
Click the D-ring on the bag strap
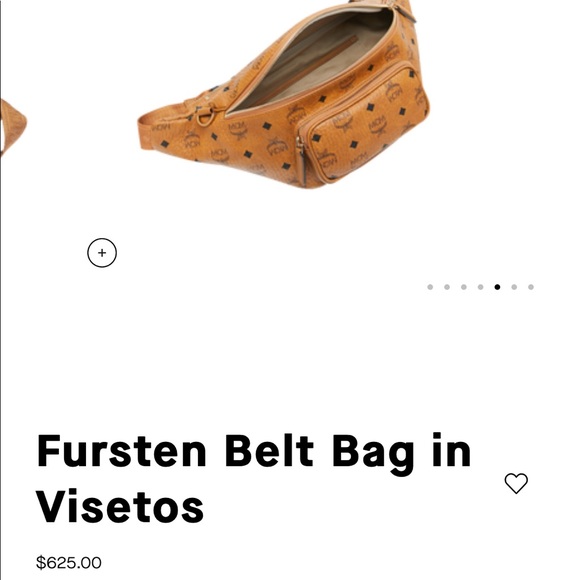[205, 116]
